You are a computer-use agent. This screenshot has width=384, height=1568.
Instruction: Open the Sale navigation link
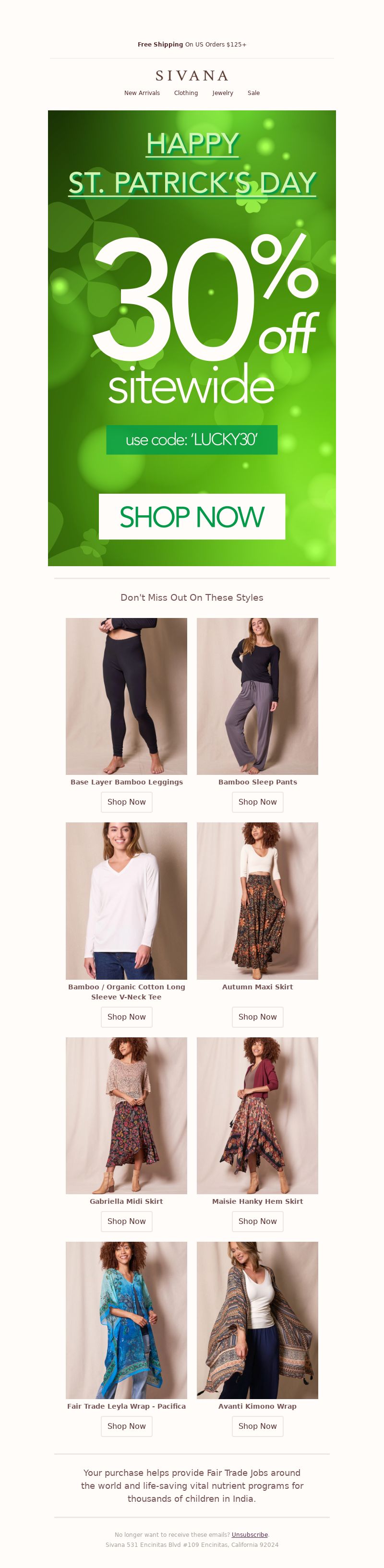pos(253,93)
